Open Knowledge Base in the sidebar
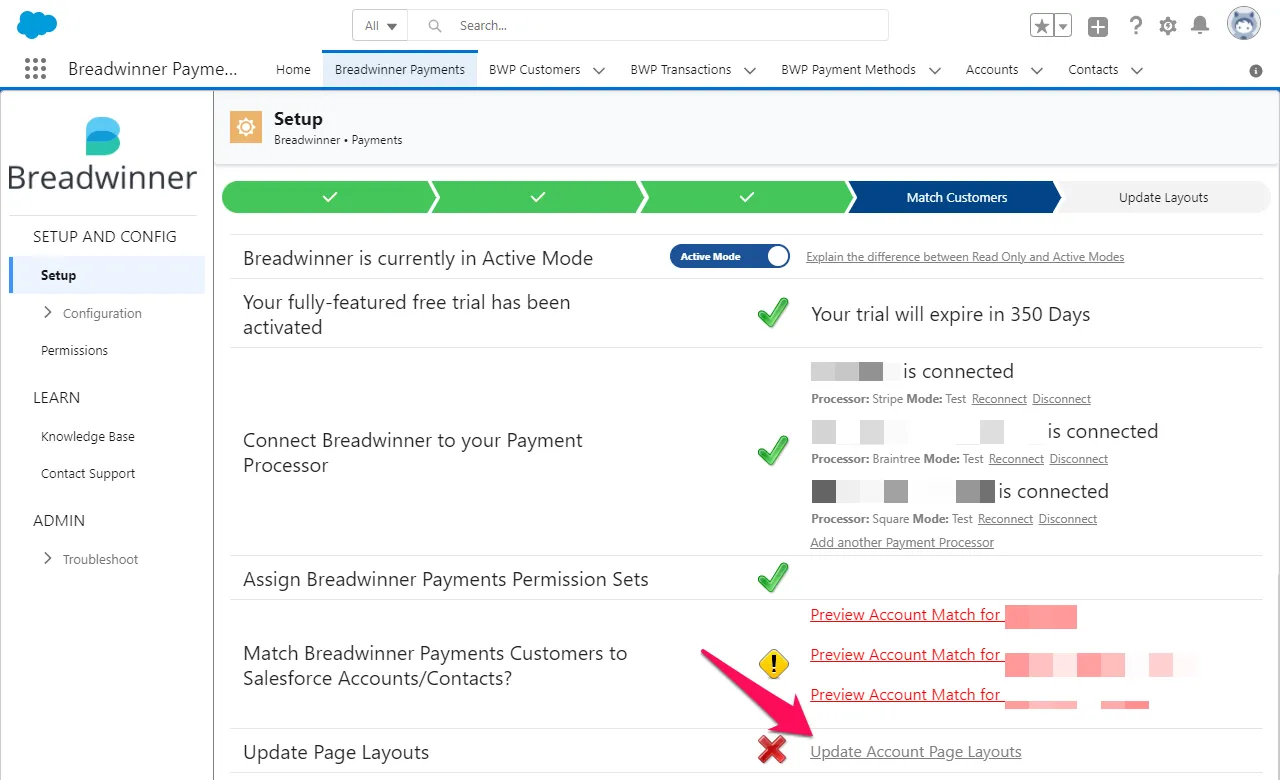 pos(88,437)
